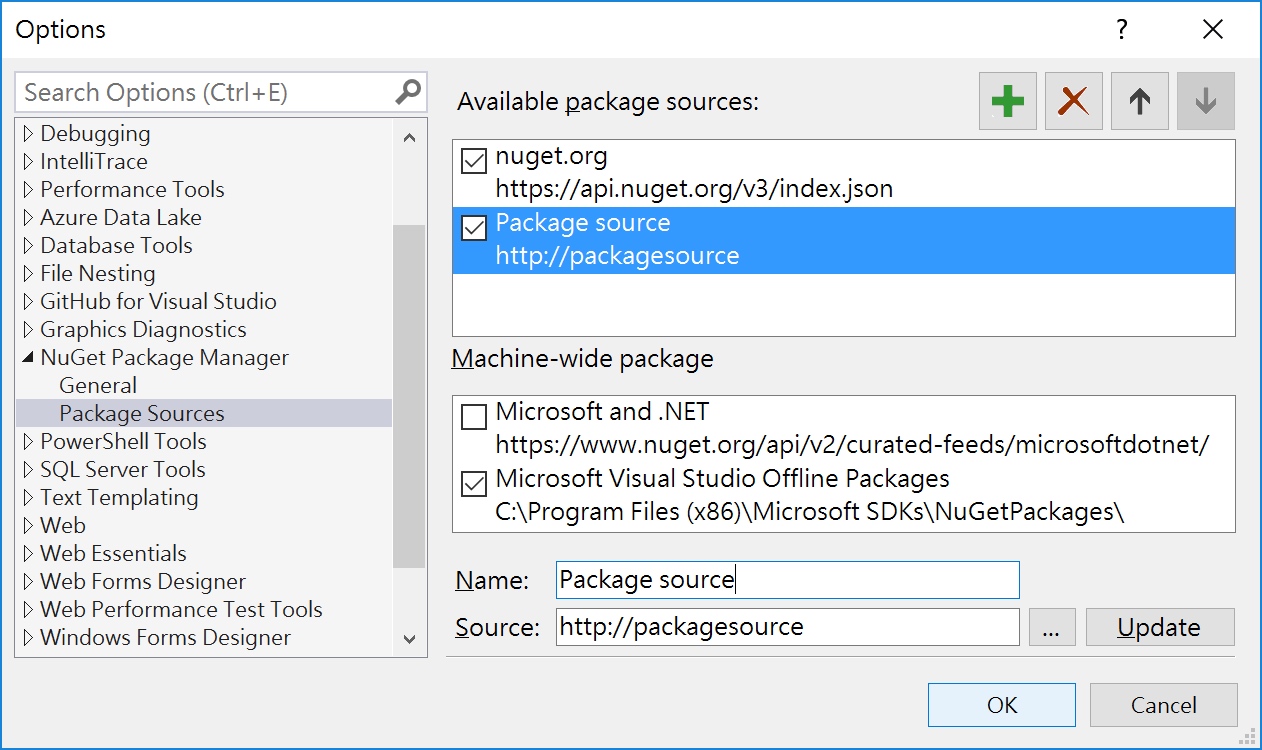Screen dimensions: 1262x750
Task: Confirm changes with OK
Action: click(1001, 705)
